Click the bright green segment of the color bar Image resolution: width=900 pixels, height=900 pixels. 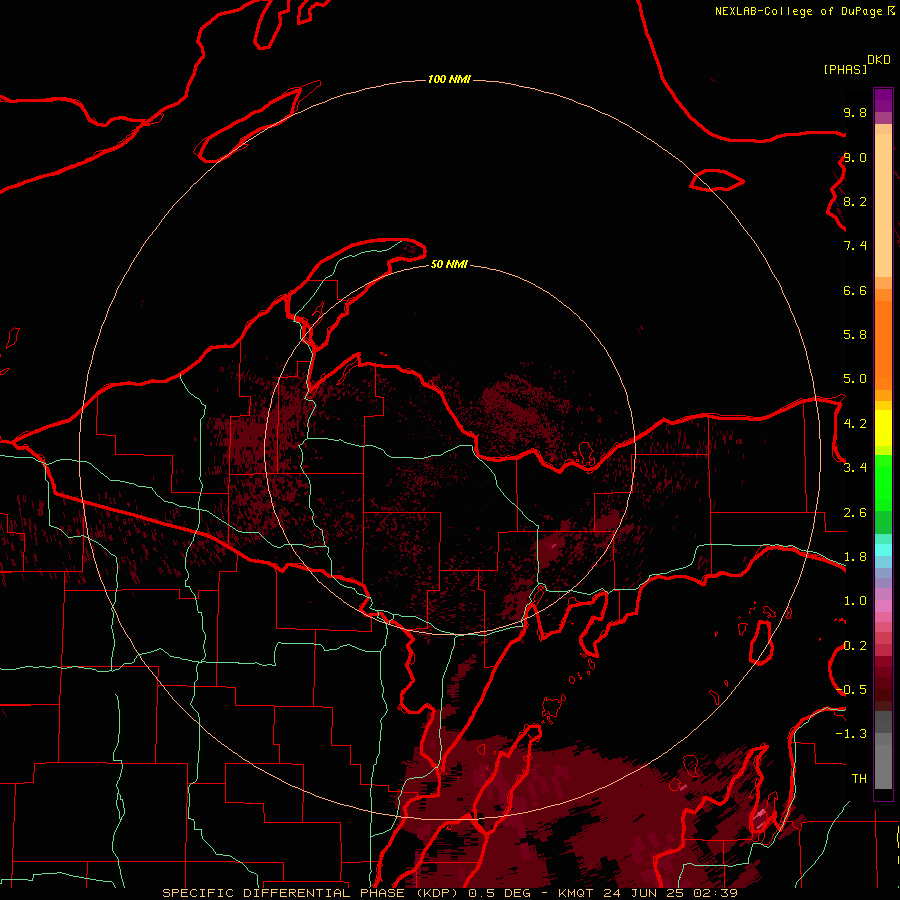883,483
